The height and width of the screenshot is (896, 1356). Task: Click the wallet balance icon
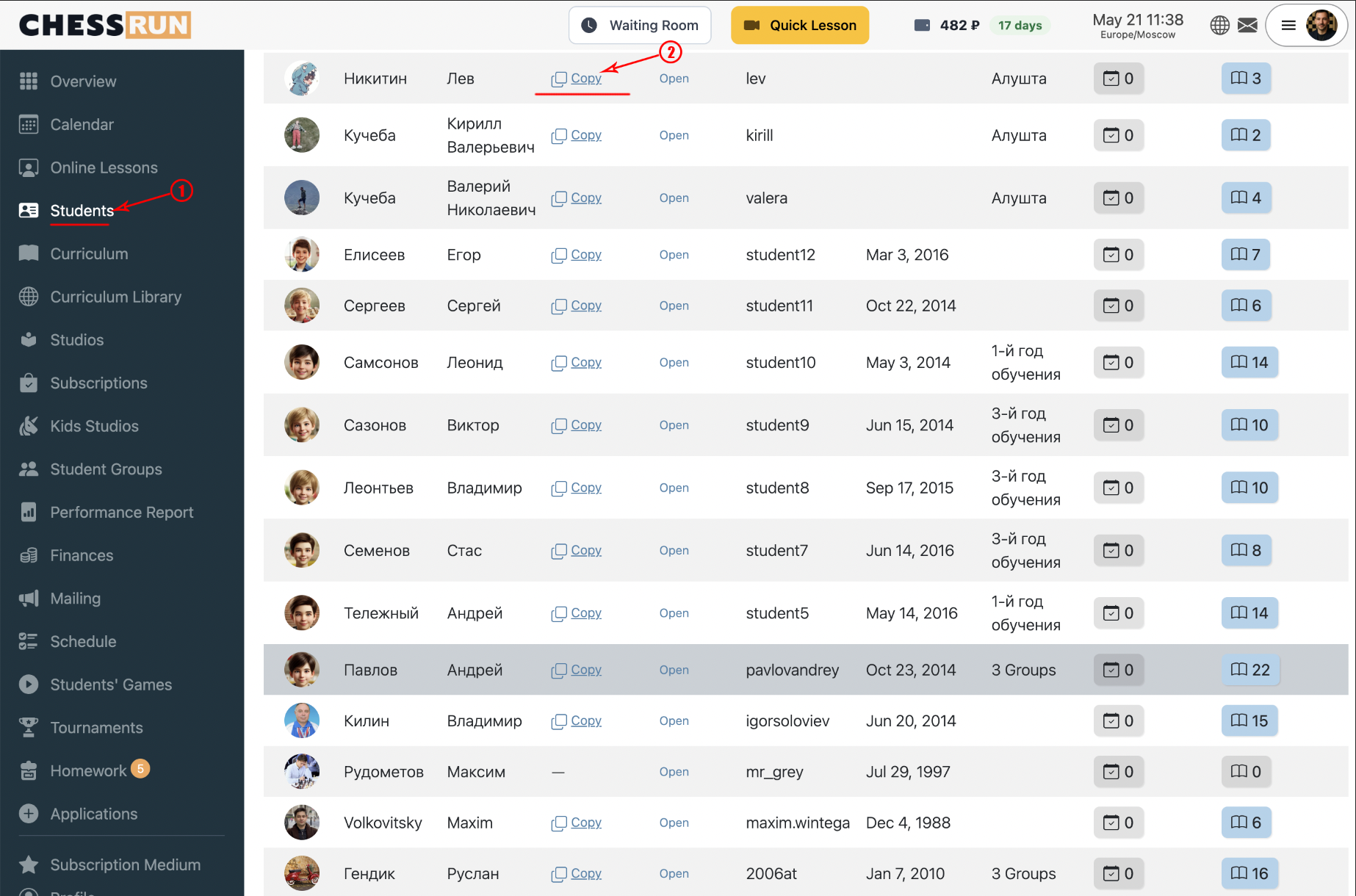pyautogui.click(x=922, y=25)
